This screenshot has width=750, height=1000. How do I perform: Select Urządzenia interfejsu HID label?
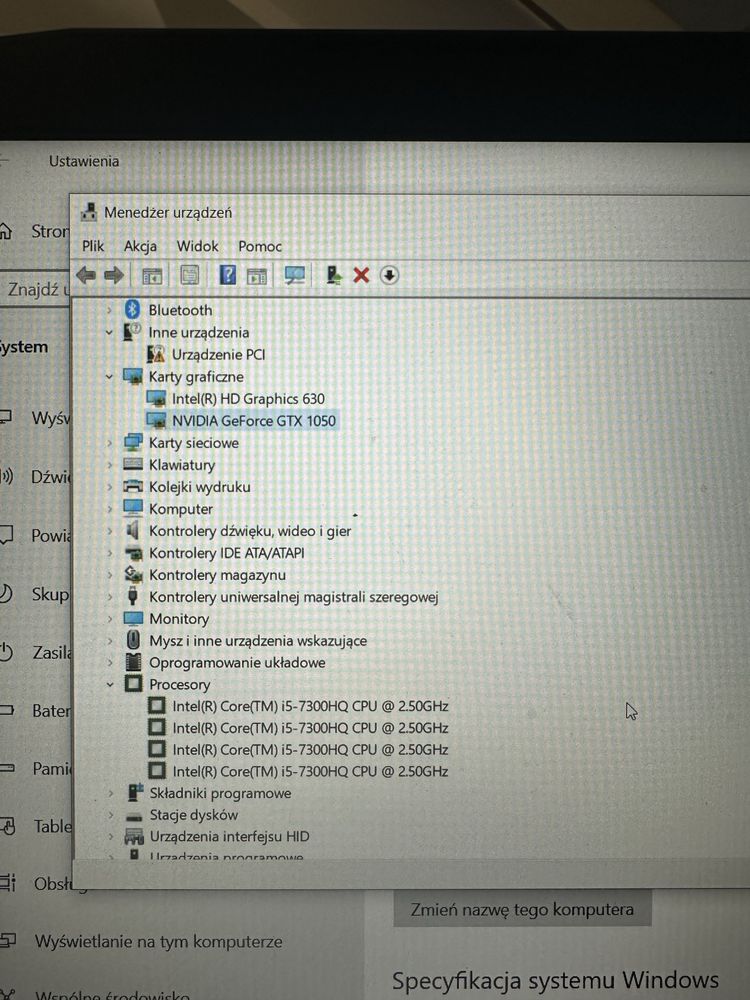click(x=229, y=837)
